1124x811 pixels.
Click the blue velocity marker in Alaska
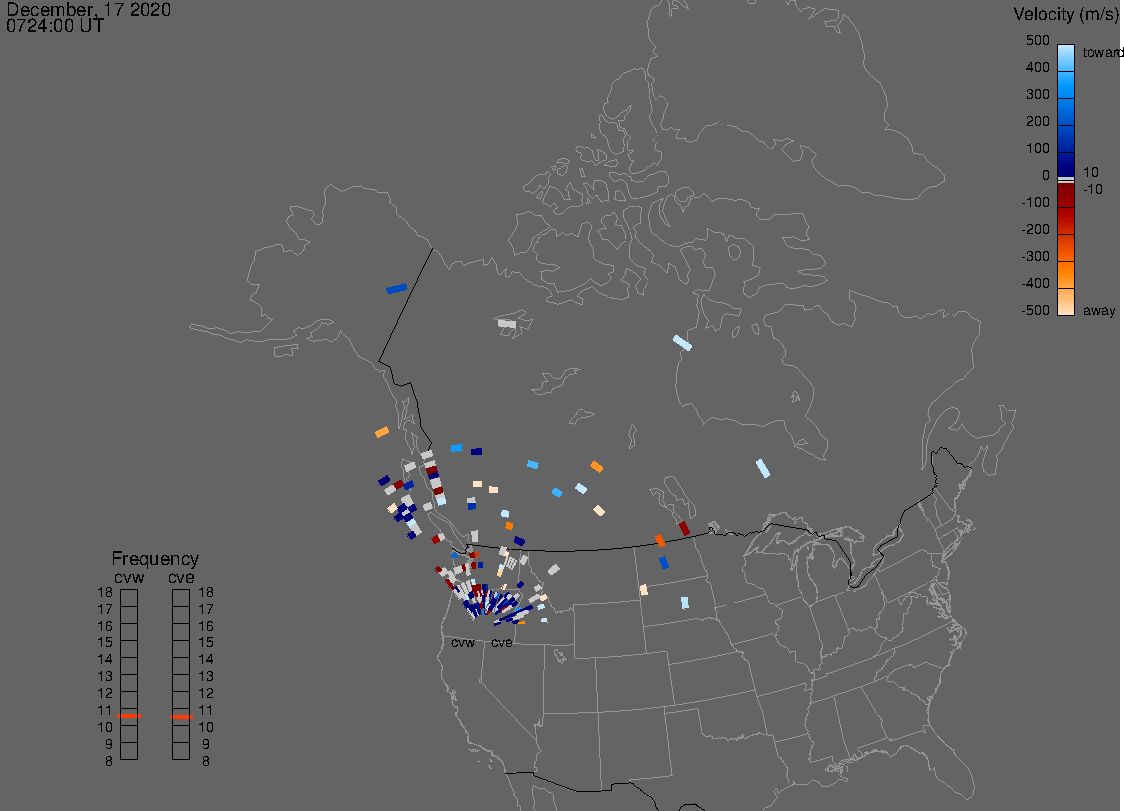tap(396, 289)
